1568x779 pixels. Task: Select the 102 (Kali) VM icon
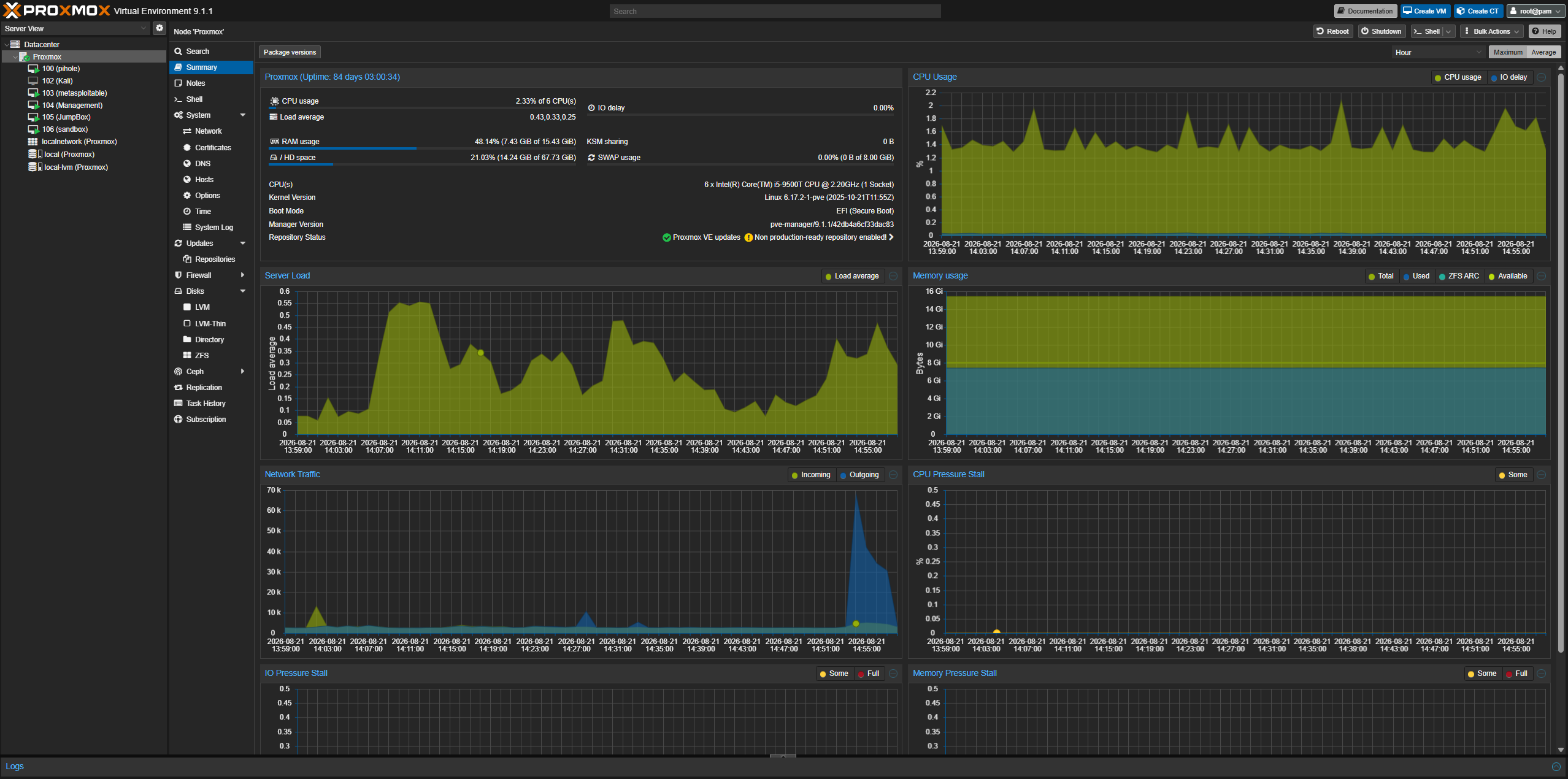(33, 80)
